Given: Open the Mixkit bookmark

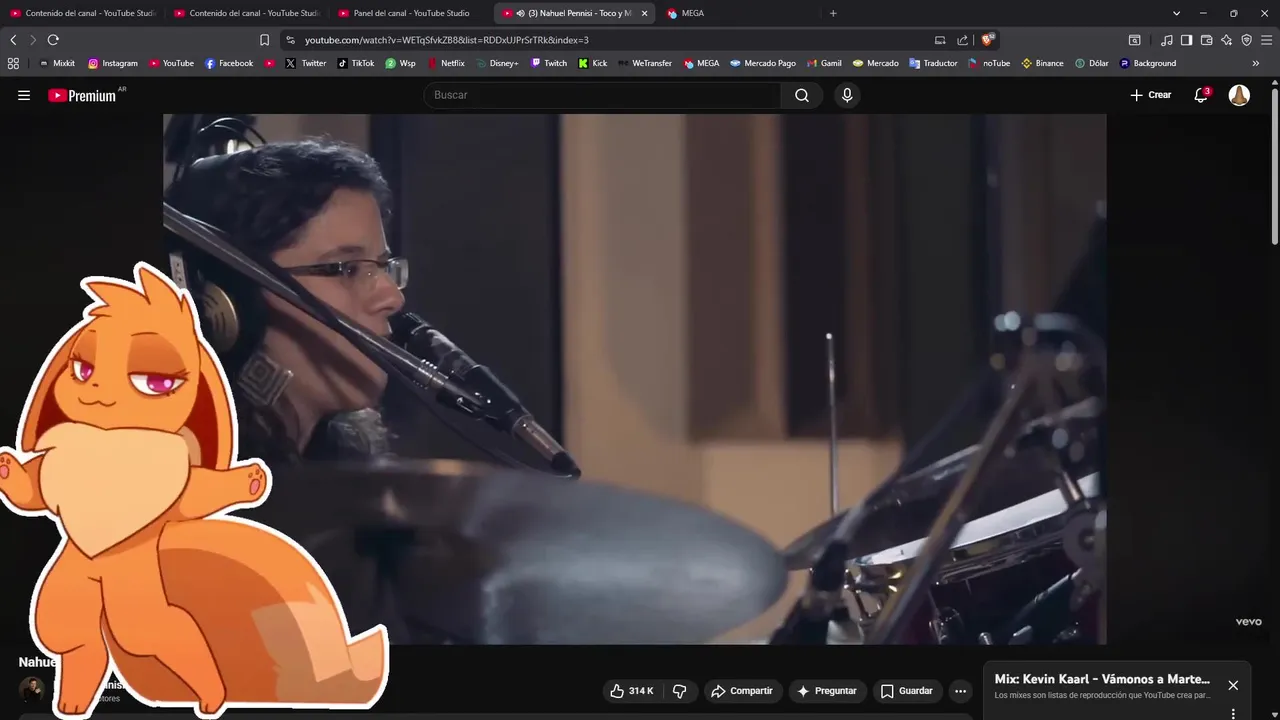Looking at the screenshot, I should (x=57, y=63).
